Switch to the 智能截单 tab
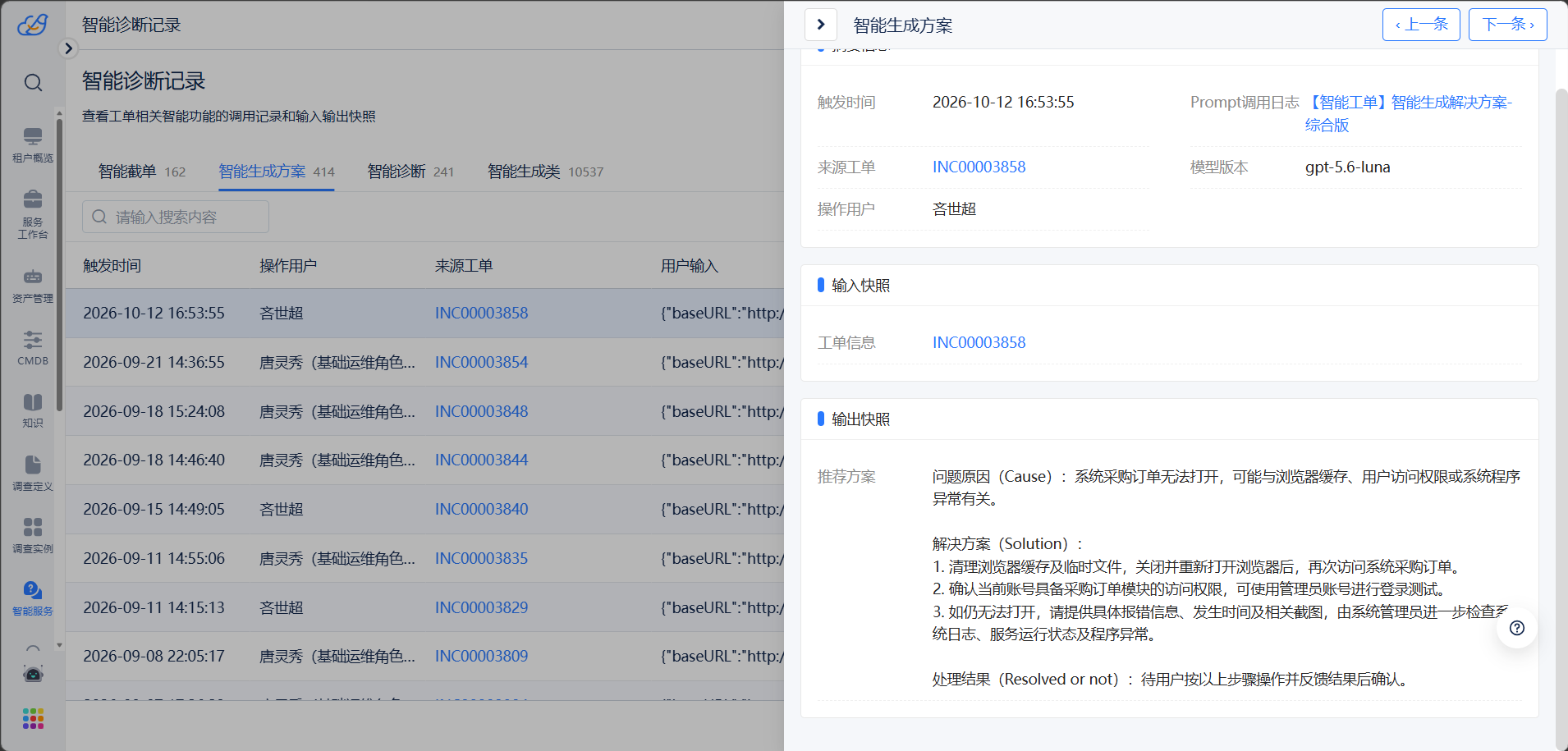1568x751 pixels. click(142, 172)
